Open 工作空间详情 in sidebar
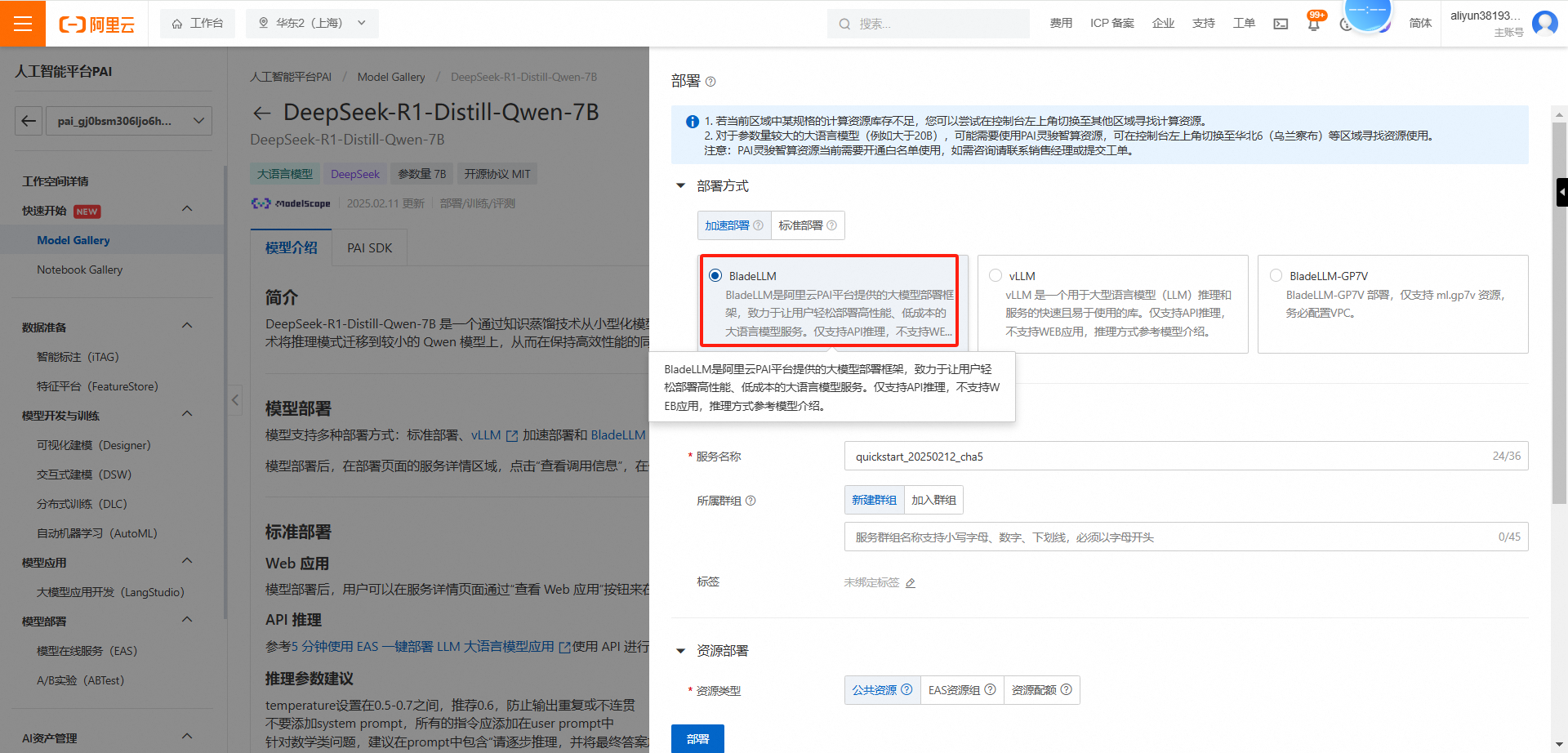Viewport: 1568px width, 753px height. pyautogui.click(x=56, y=181)
